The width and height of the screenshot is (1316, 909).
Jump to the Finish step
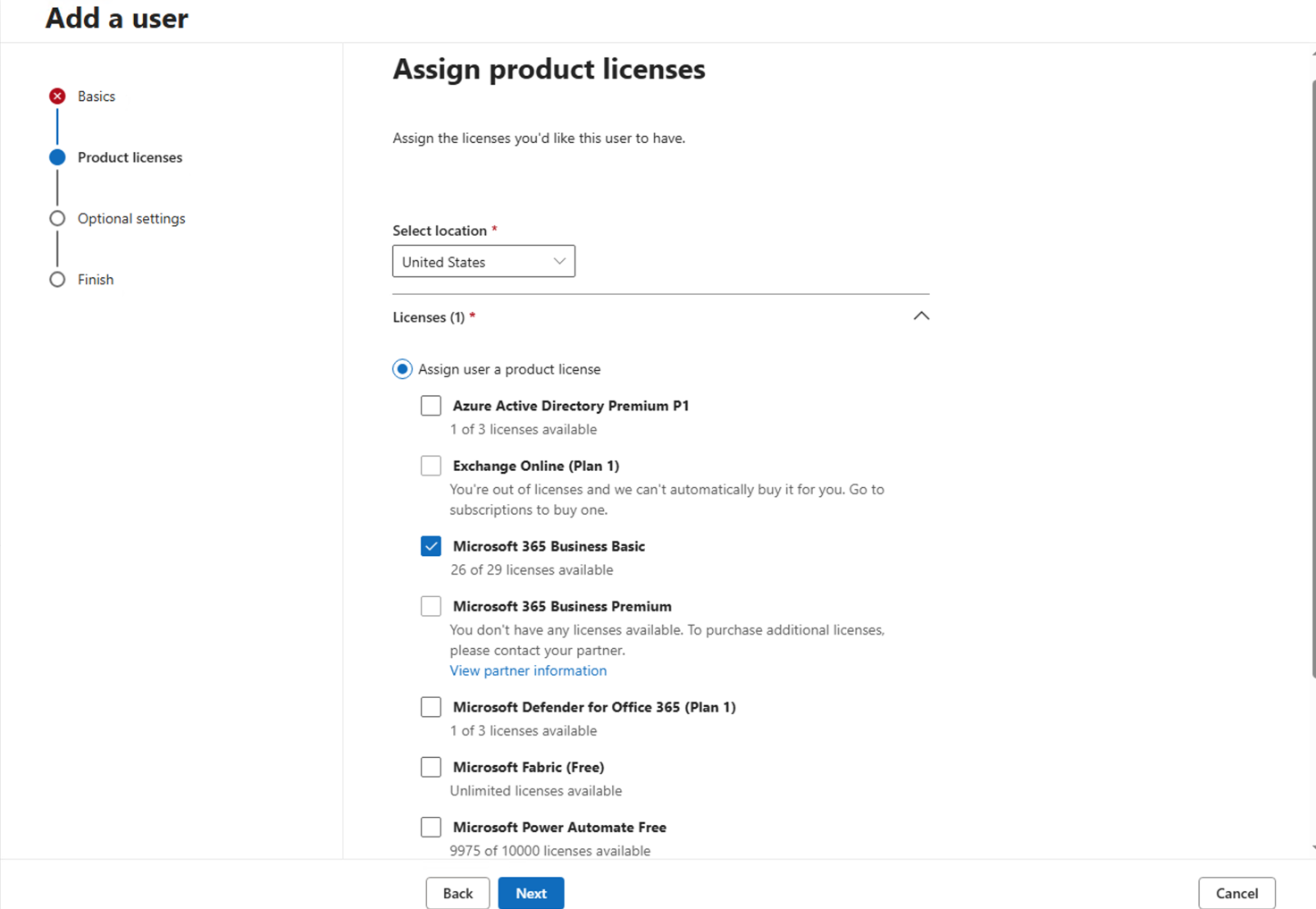click(96, 280)
